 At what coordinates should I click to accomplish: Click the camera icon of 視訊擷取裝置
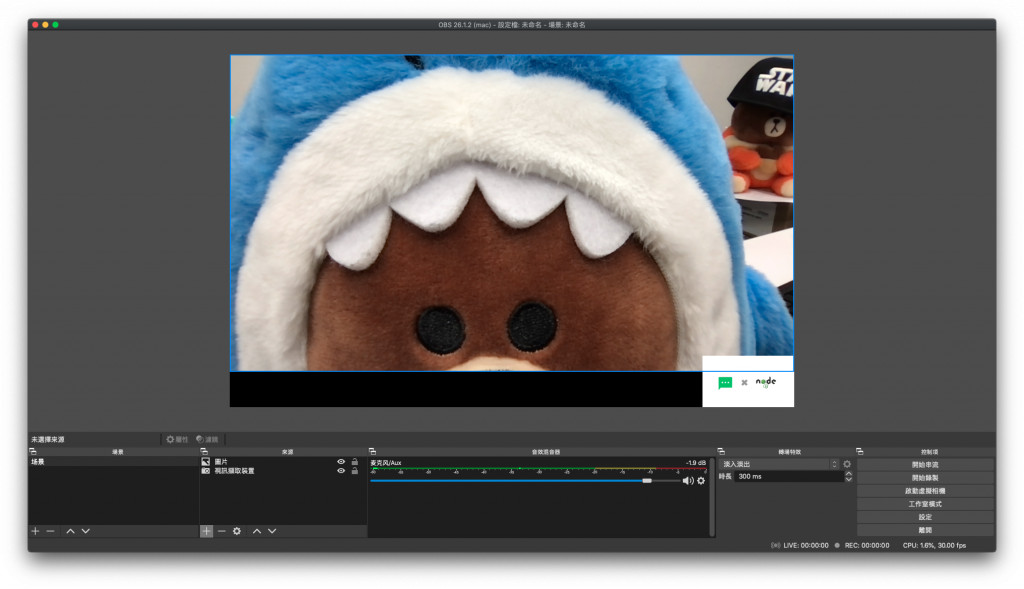pos(206,471)
